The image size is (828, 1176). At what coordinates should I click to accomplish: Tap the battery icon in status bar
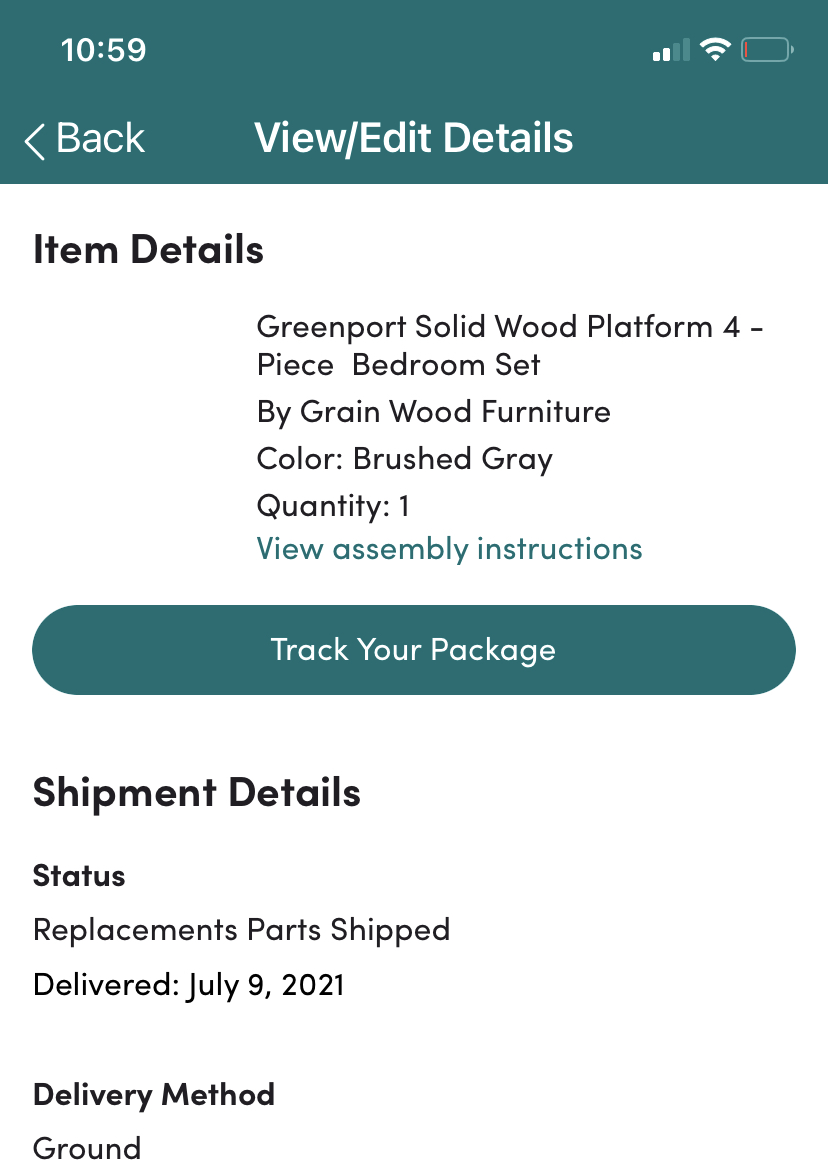click(x=766, y=50)
